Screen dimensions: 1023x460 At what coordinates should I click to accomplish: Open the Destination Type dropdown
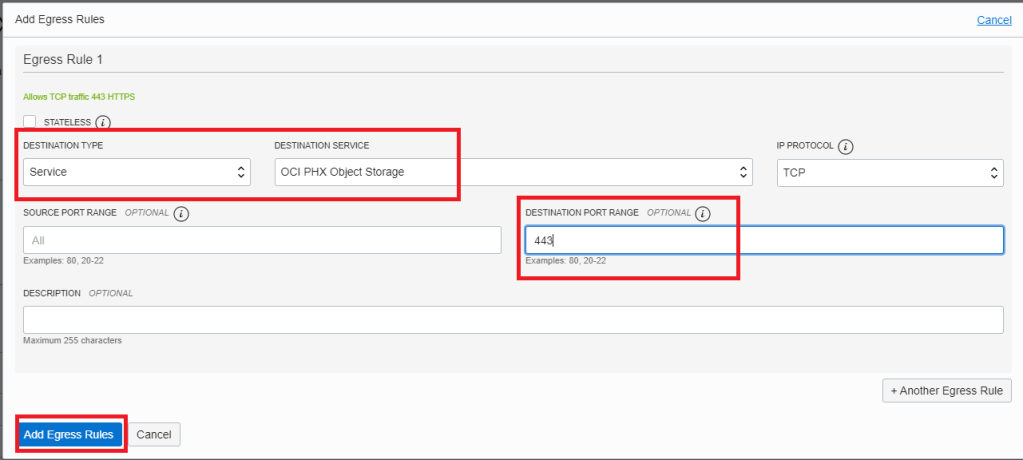(137, 172)
